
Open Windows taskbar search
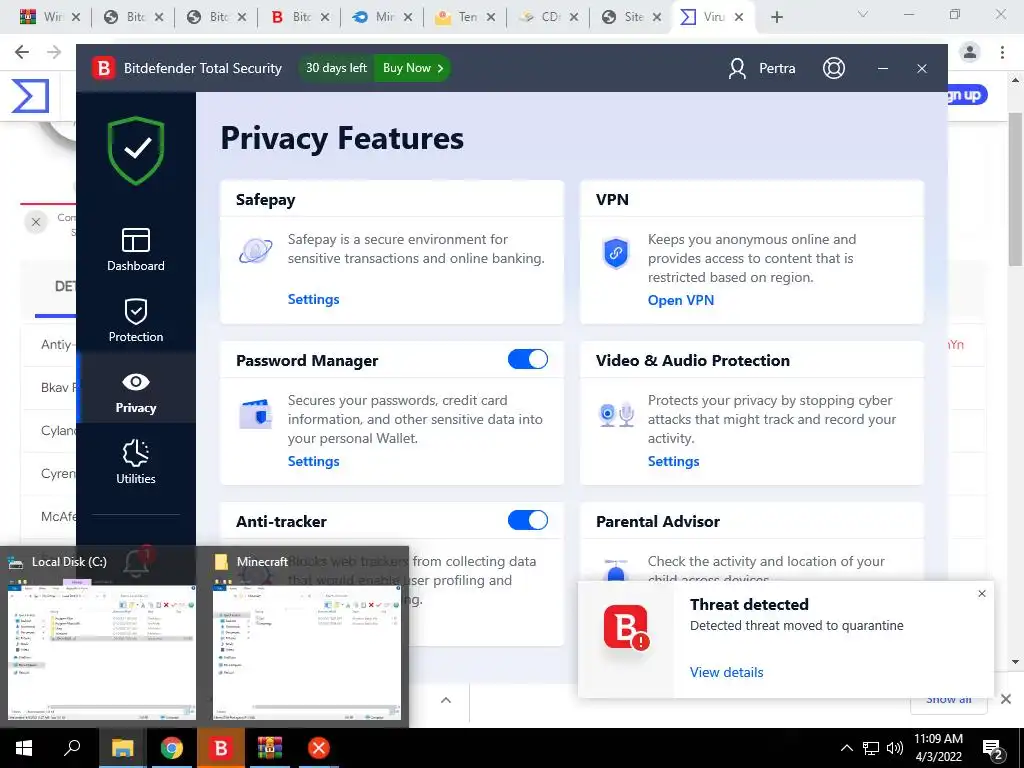pos(72,747)
